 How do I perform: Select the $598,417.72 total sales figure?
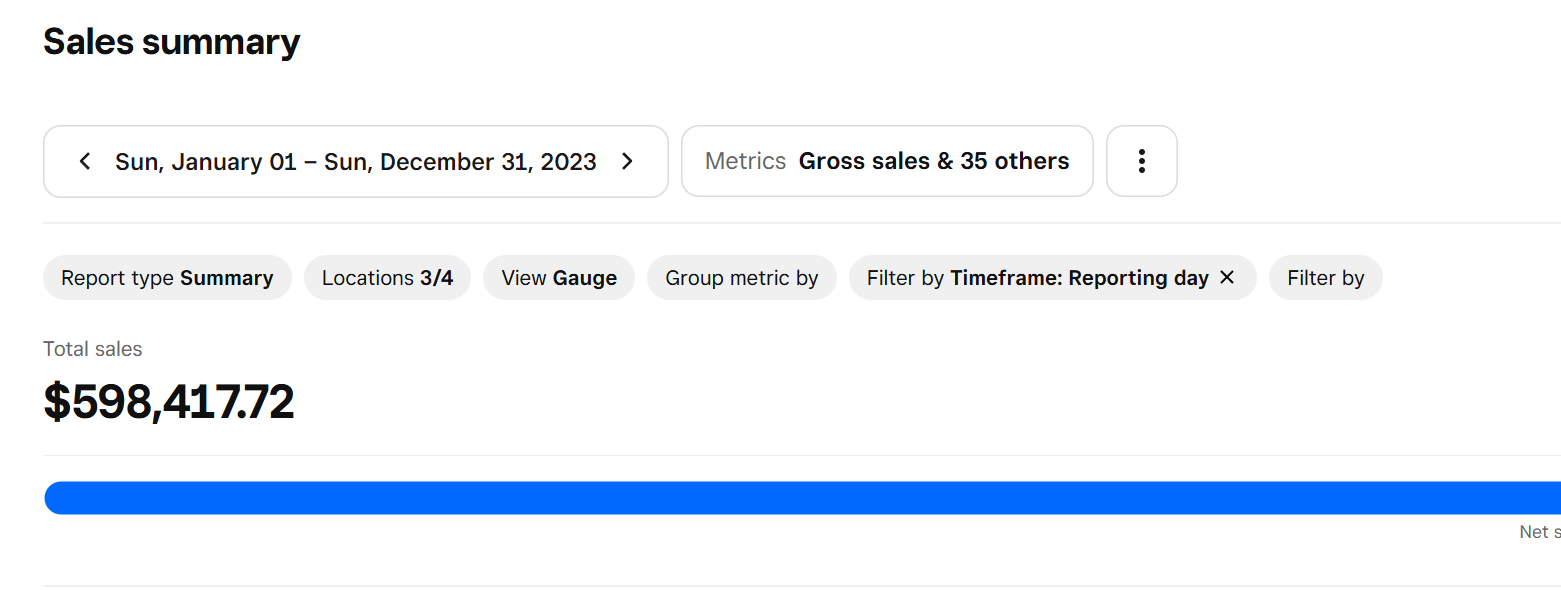click(x=169, y=402)
